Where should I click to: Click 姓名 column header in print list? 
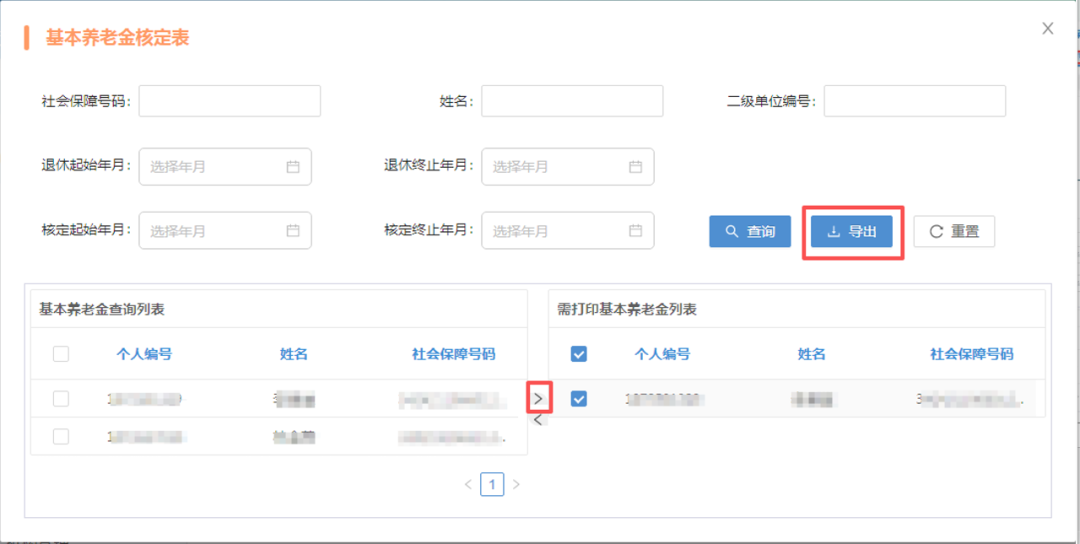[811, 354]
